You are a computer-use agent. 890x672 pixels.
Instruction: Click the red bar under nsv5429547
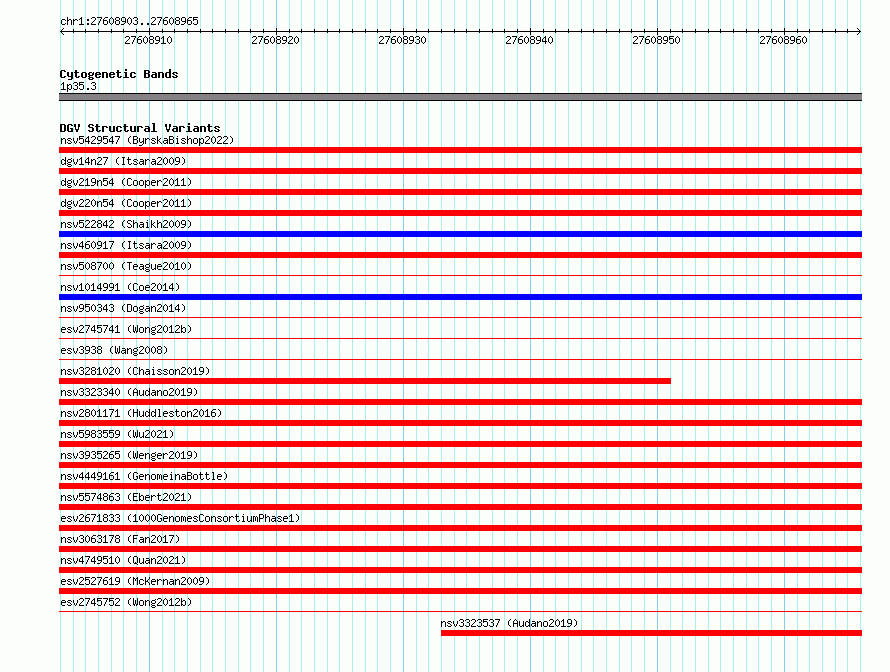coord(460,150)
